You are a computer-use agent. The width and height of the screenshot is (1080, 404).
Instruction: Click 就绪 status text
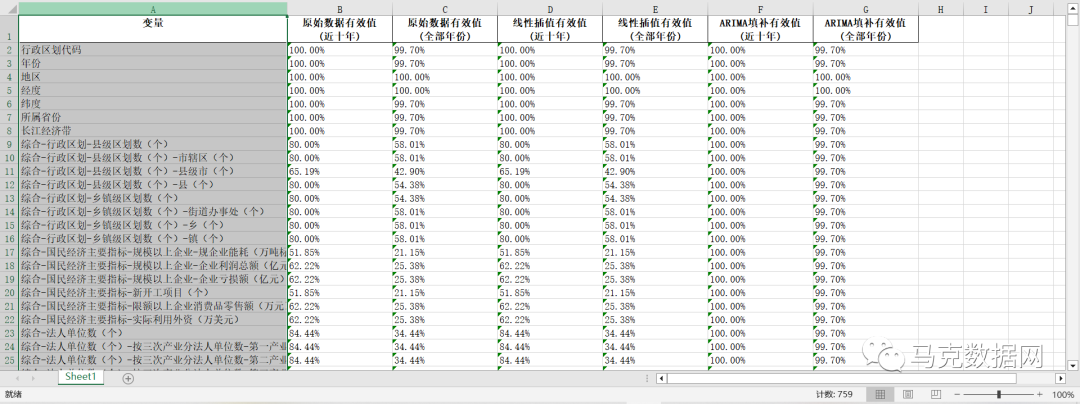(13, 394)
